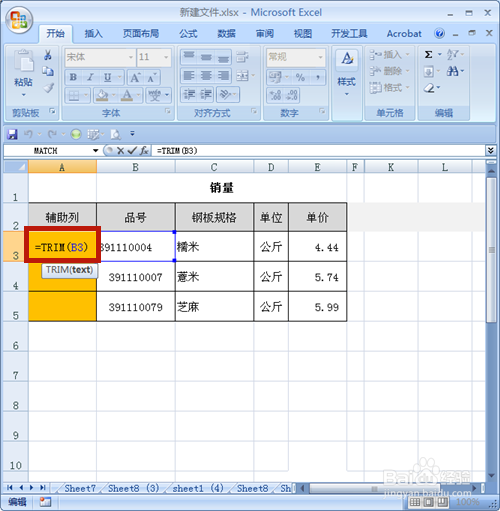Click the Paste clipboard icon
This screenshot has height=511, width=500.
(23, 61)
